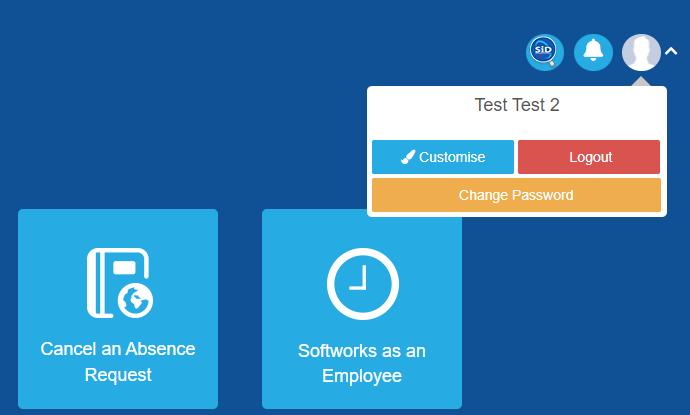The height and width of the screenshot is (415, 690).
Task: Click the Softworks as an Employee label
Action: [362, 363]
